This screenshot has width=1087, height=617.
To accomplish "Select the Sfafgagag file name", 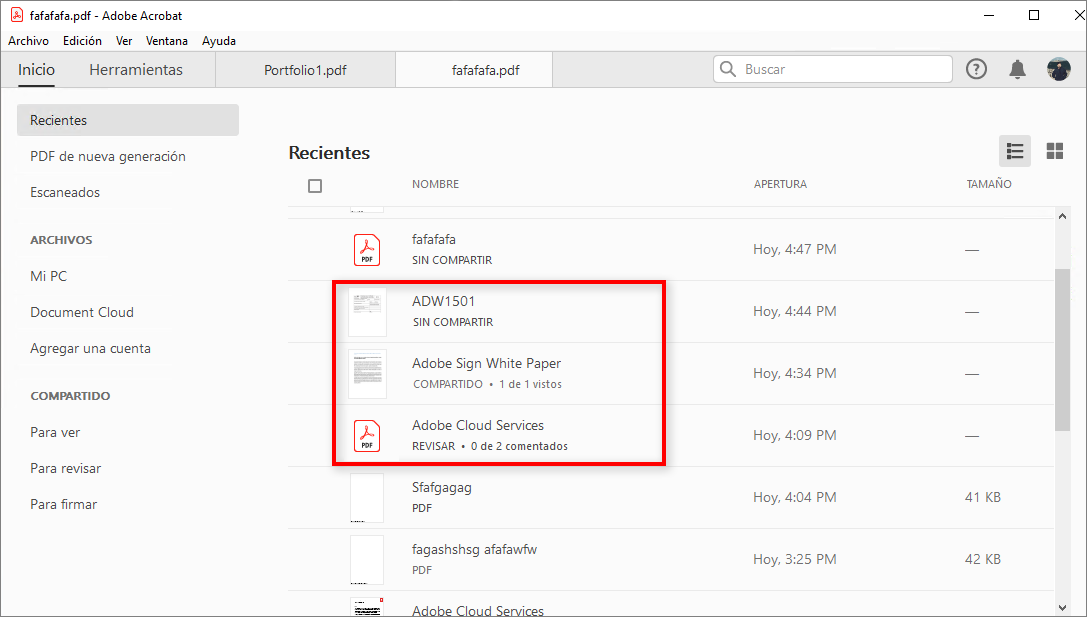I will click(442, 488).
